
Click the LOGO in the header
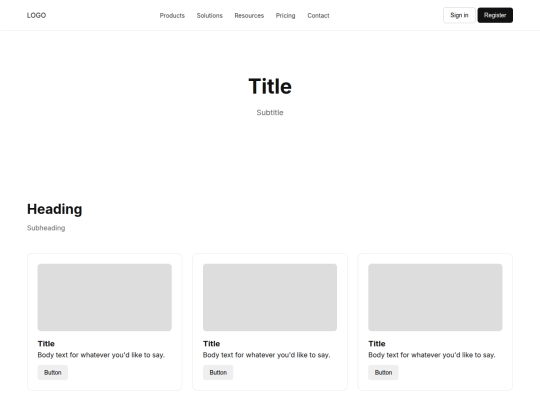click(37, 15)
